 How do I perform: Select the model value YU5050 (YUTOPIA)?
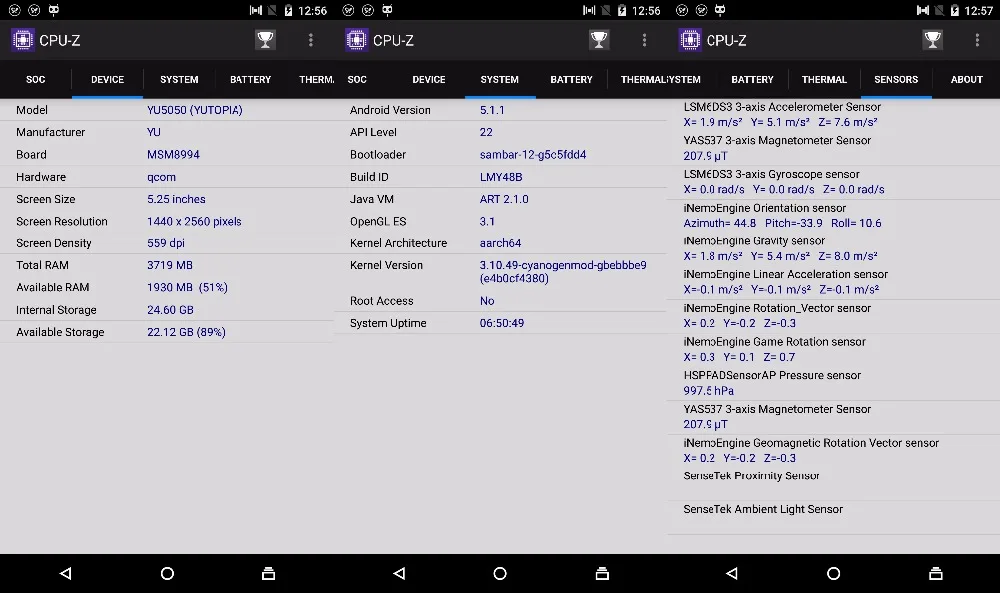click(x=195, y=110)
